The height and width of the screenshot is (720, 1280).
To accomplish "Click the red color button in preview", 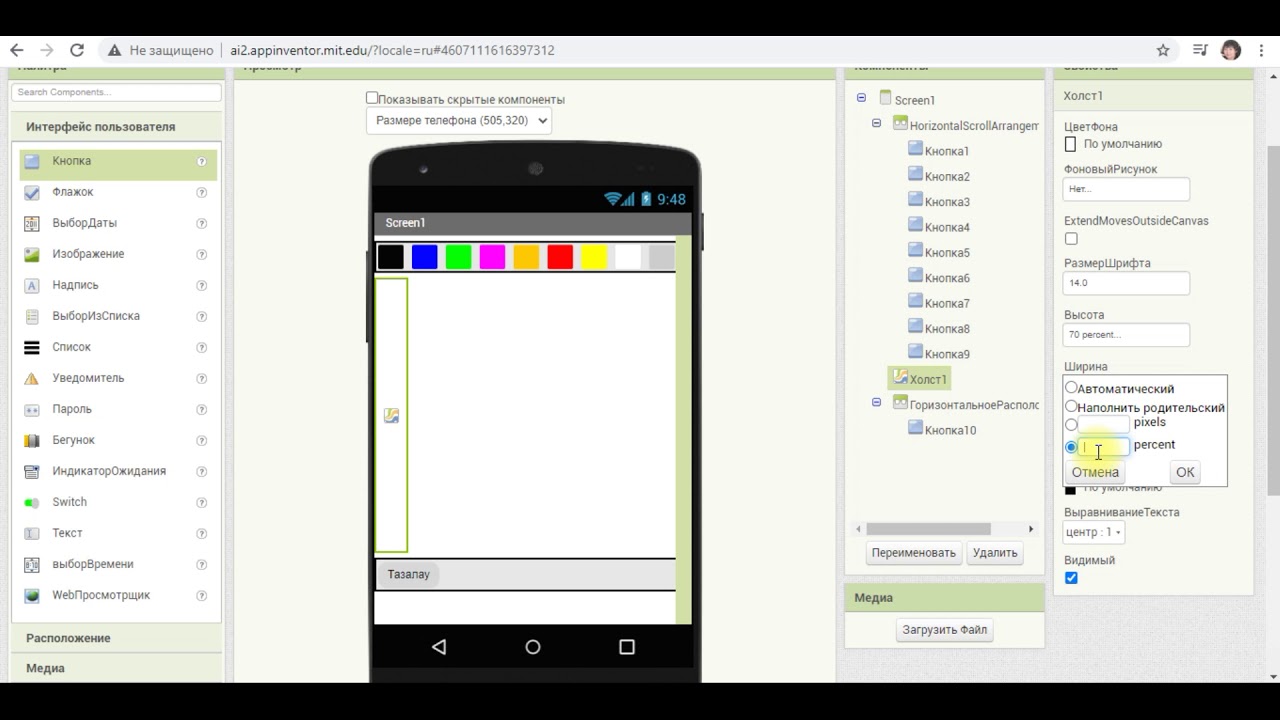I will pyautogui.click(x=560, y=257).
